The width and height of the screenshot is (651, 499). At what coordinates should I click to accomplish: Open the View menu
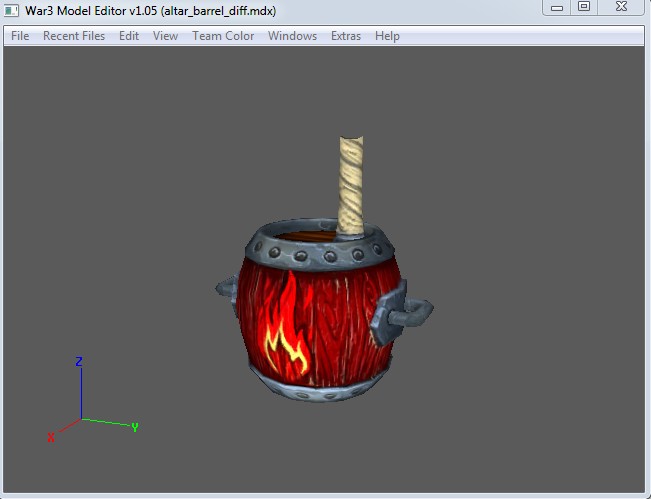coord(165,36)
